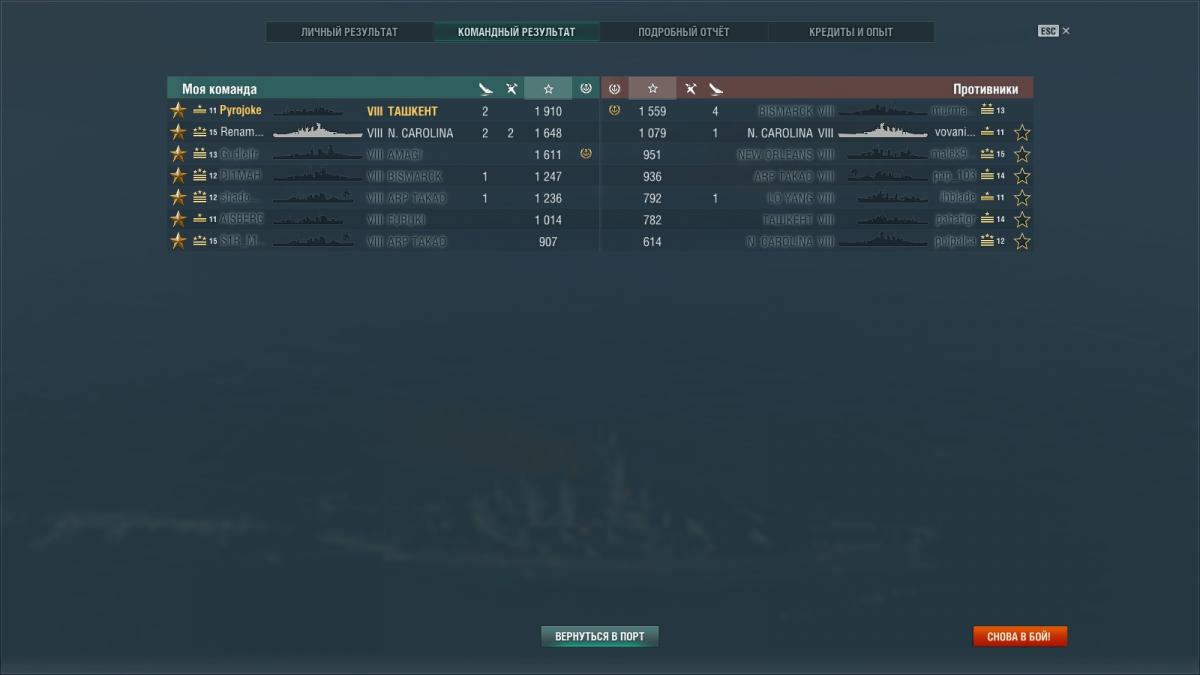Image resolution: width=1200 pixels, height=675 pixels.
Task: Sort my team by ships destroyed icon
Action: 485,89
